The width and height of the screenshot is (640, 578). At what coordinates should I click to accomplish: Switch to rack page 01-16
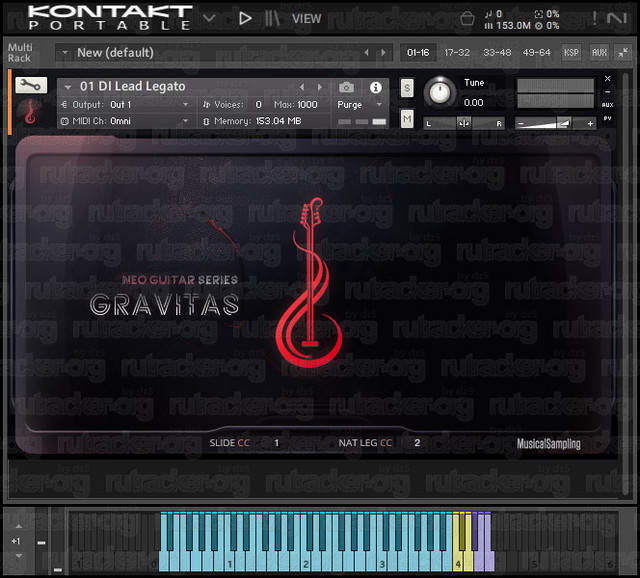point(418,53)
